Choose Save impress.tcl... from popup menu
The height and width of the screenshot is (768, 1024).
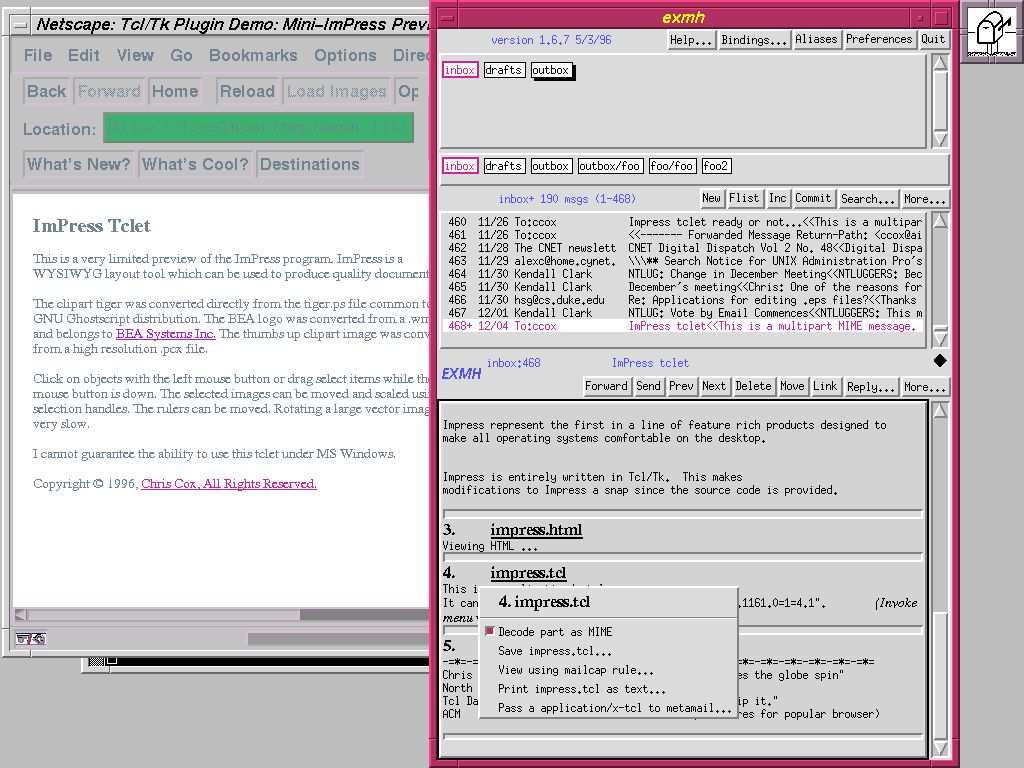click(554, 651)
